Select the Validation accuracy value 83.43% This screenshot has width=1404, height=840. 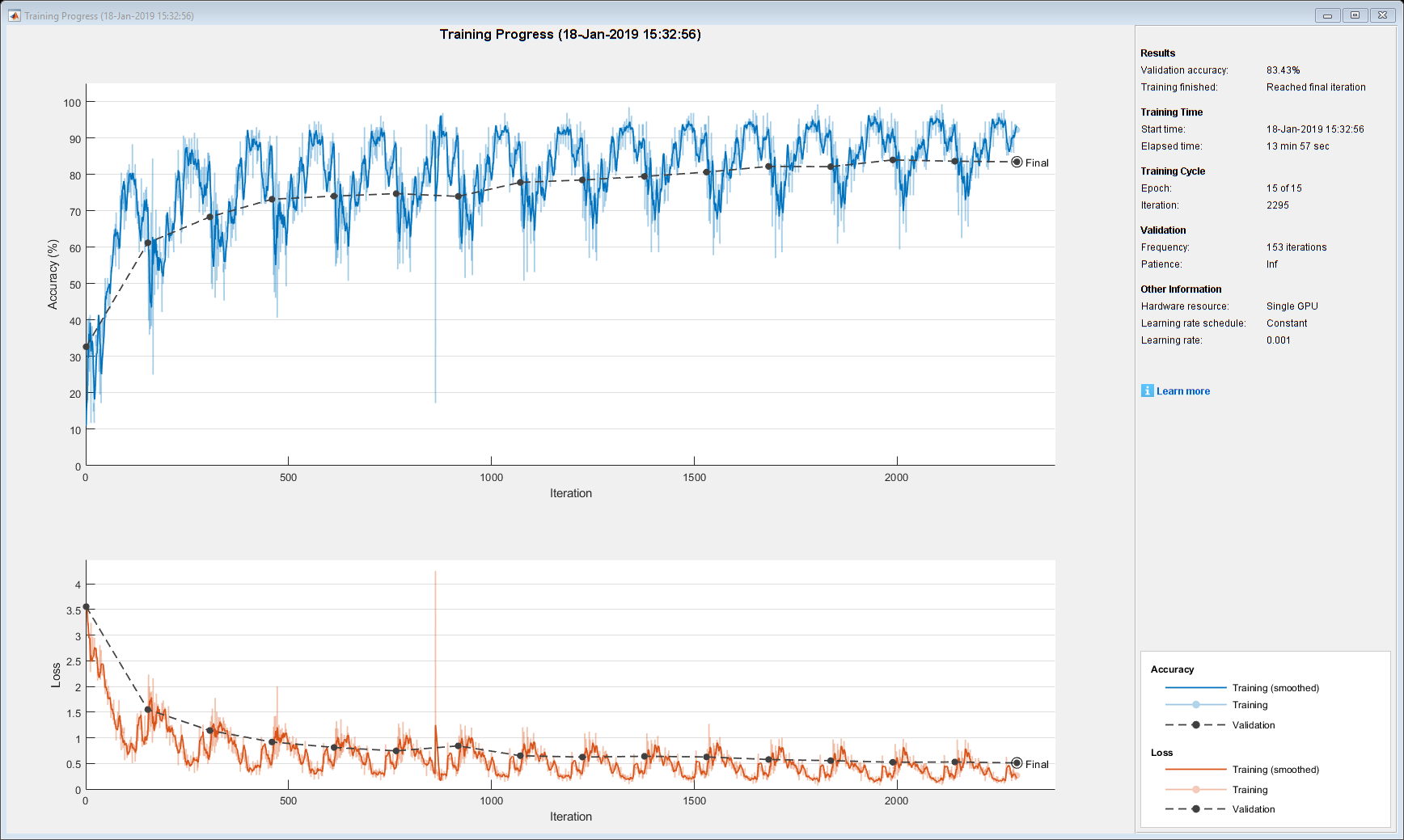(1283, 70)
